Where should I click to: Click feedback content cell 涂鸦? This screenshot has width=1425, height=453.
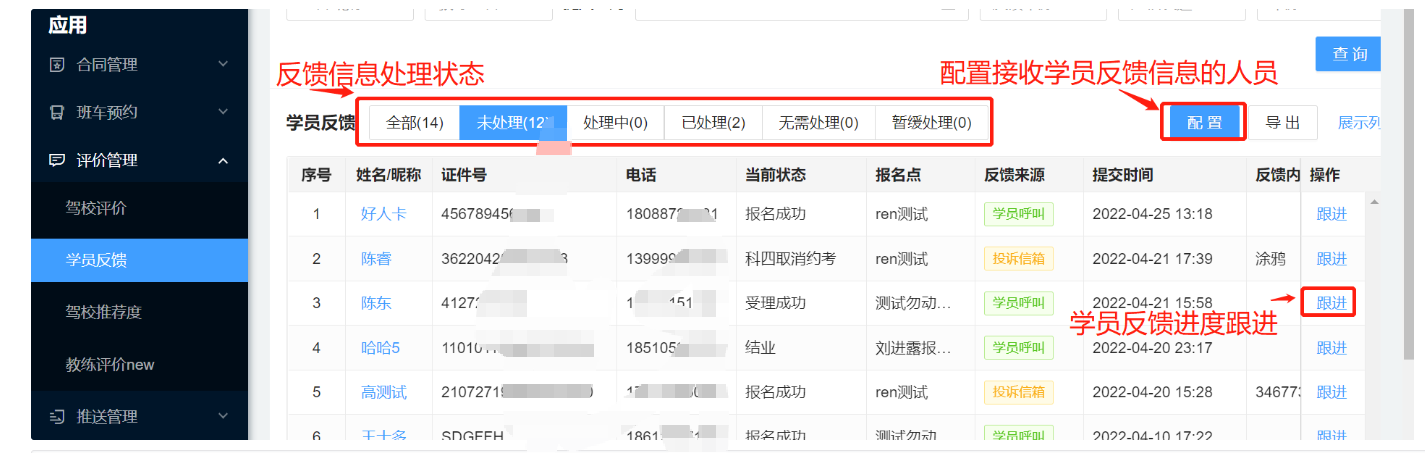[1270, 259]
